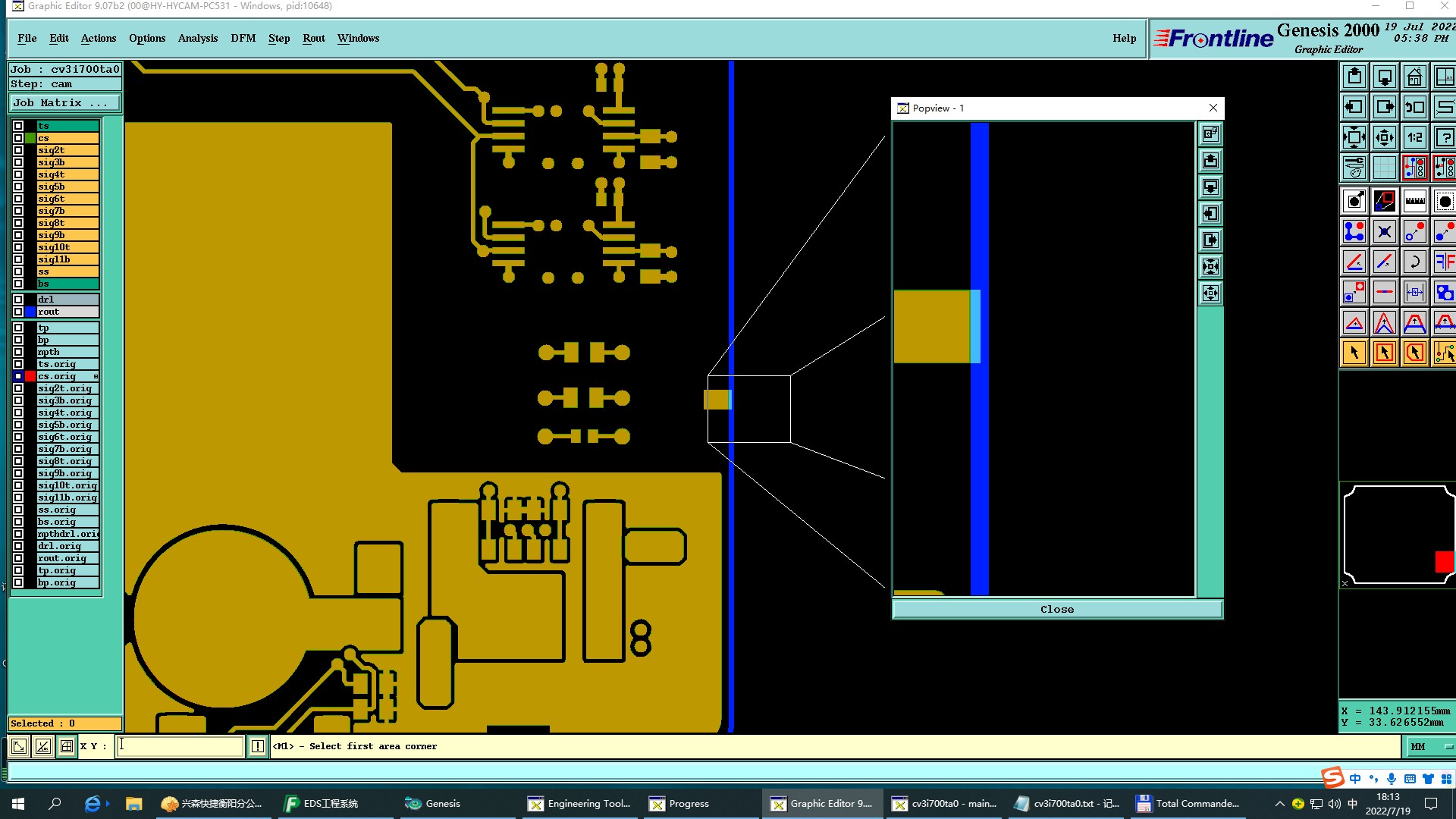Select the ruler measure tool
1456x819 pixels.
[x=1414, y=202]
